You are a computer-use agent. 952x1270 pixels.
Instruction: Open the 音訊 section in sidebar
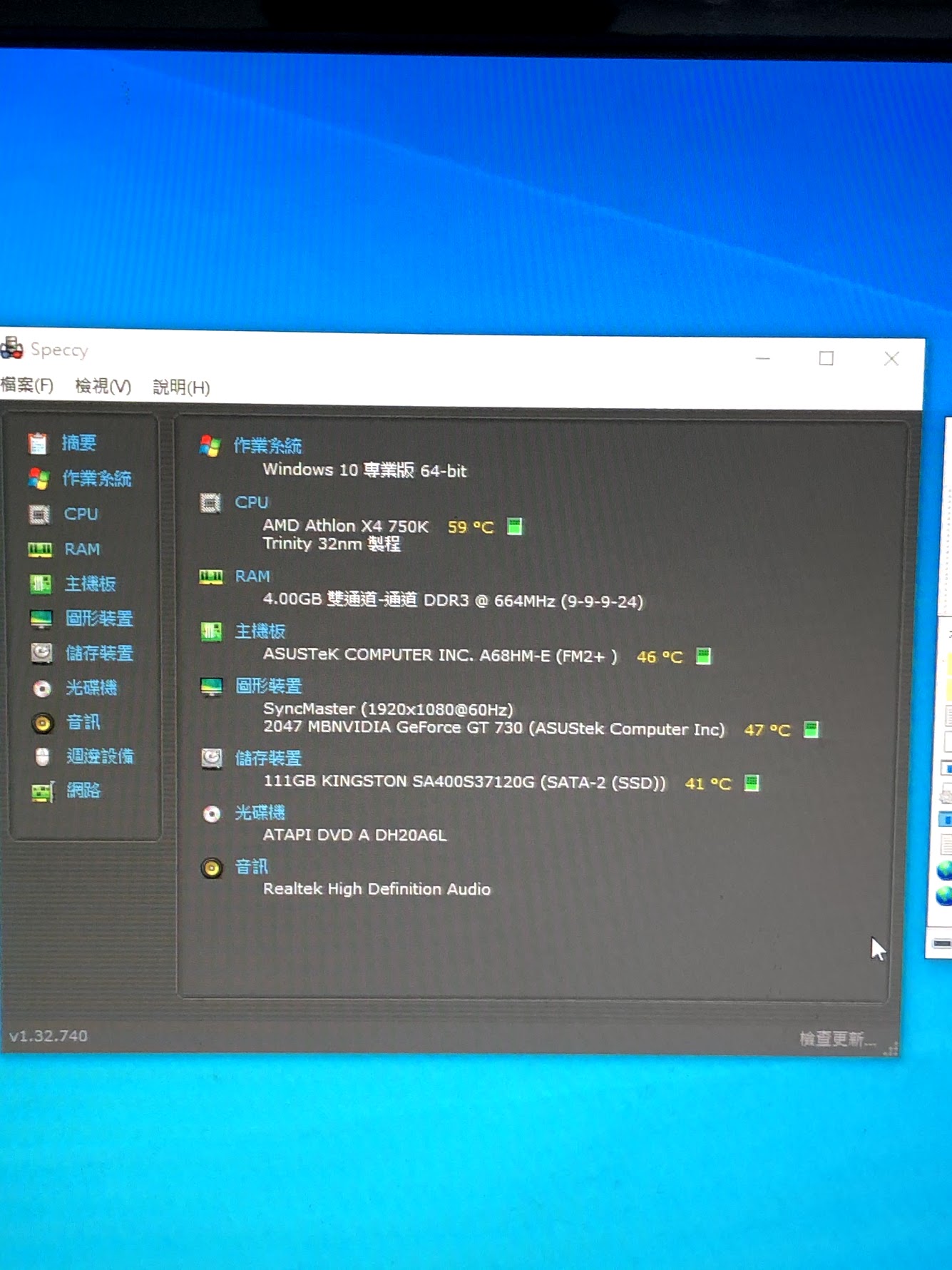83,722
